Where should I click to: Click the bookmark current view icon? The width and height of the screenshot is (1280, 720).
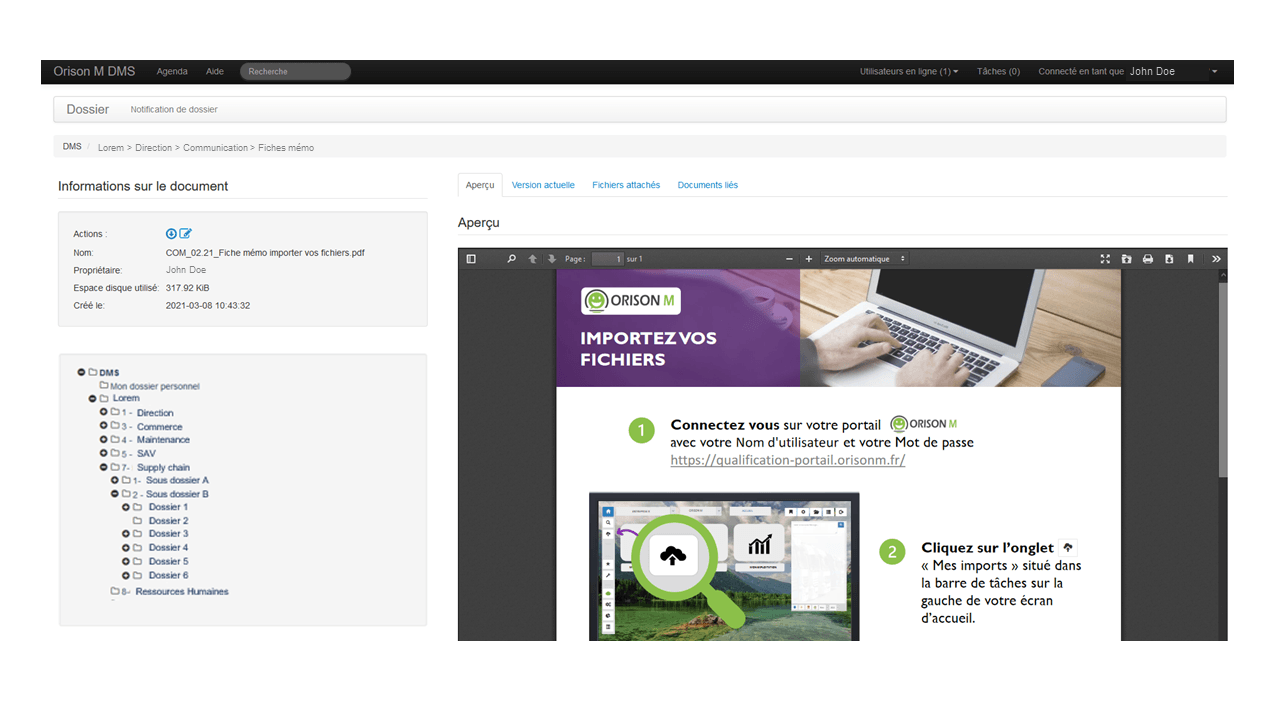(x=1190, y=259)
